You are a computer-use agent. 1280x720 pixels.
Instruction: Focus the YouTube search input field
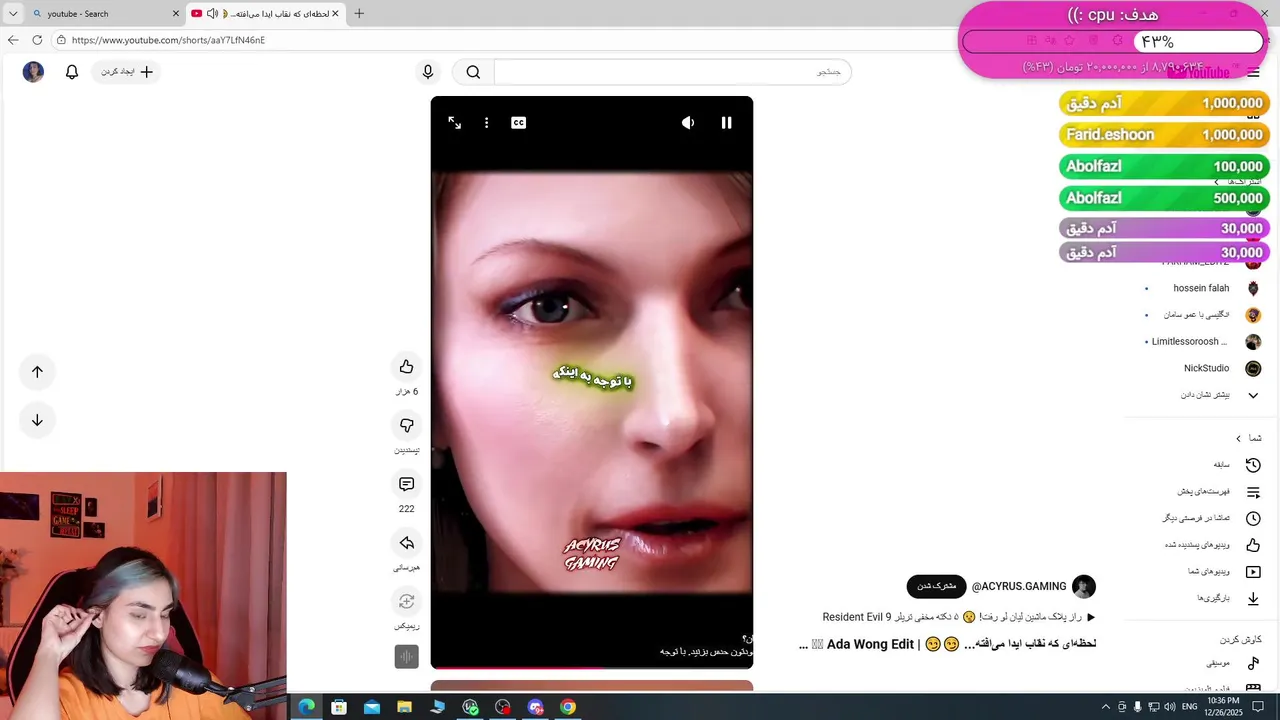[x=672, y=72]
